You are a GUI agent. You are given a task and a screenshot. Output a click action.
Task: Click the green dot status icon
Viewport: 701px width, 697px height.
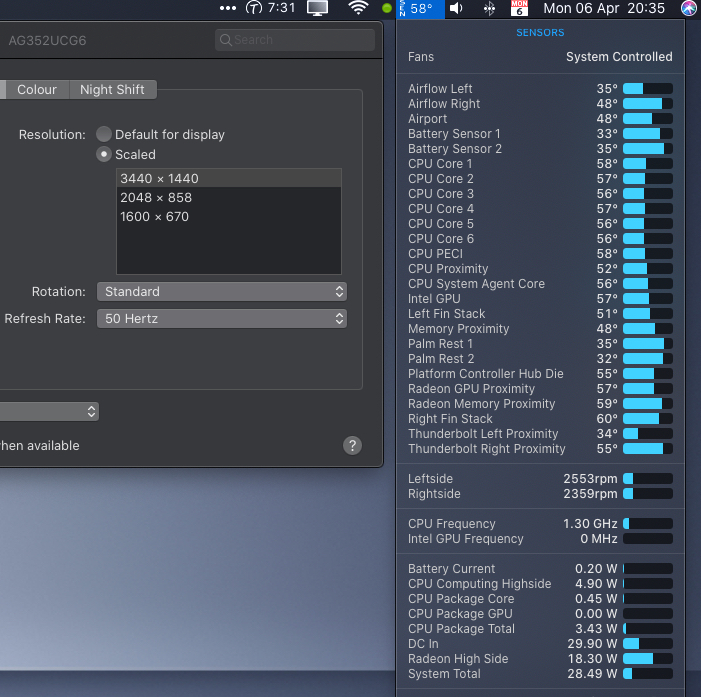387,8
